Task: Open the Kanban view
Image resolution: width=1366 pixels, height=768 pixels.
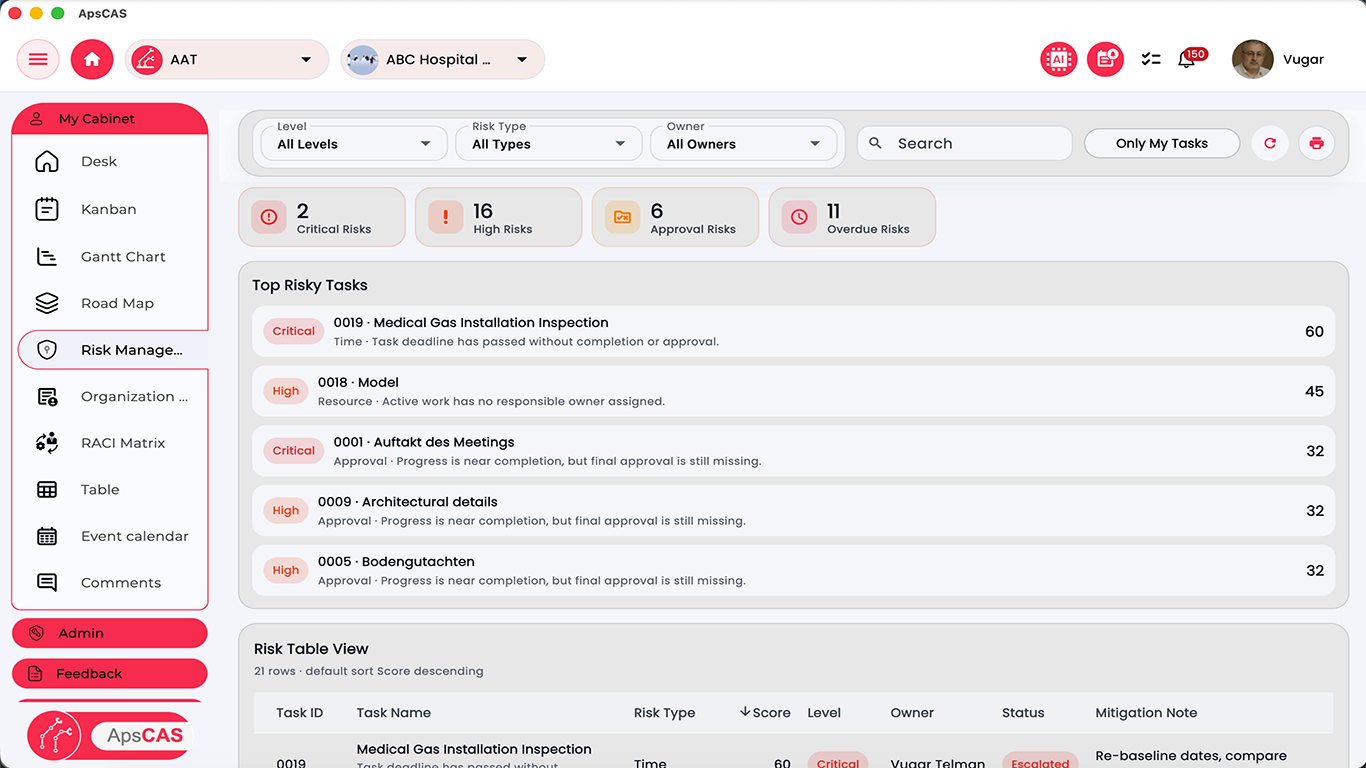Action: pyautogui.click(x=109, y=209)
